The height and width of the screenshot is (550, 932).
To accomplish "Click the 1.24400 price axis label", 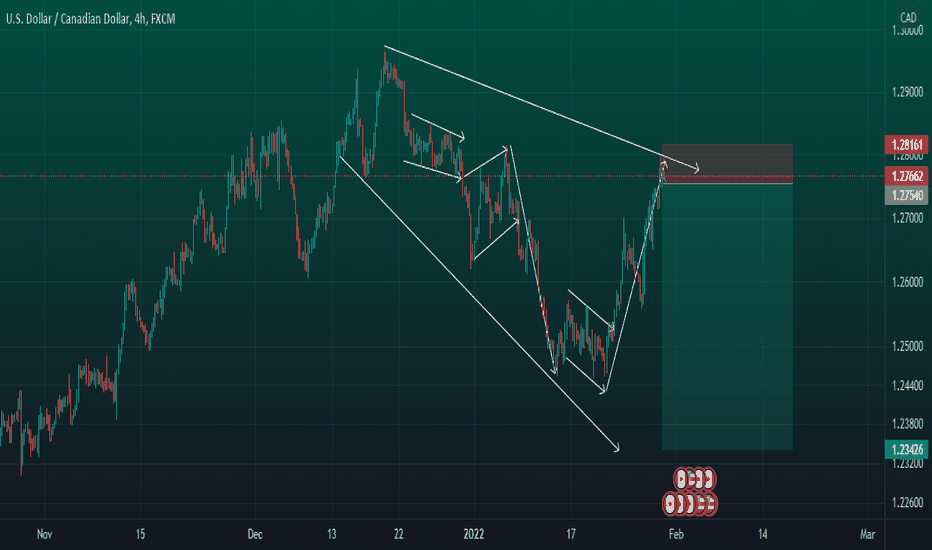I will pyautogui.click(x=908, y=386).
